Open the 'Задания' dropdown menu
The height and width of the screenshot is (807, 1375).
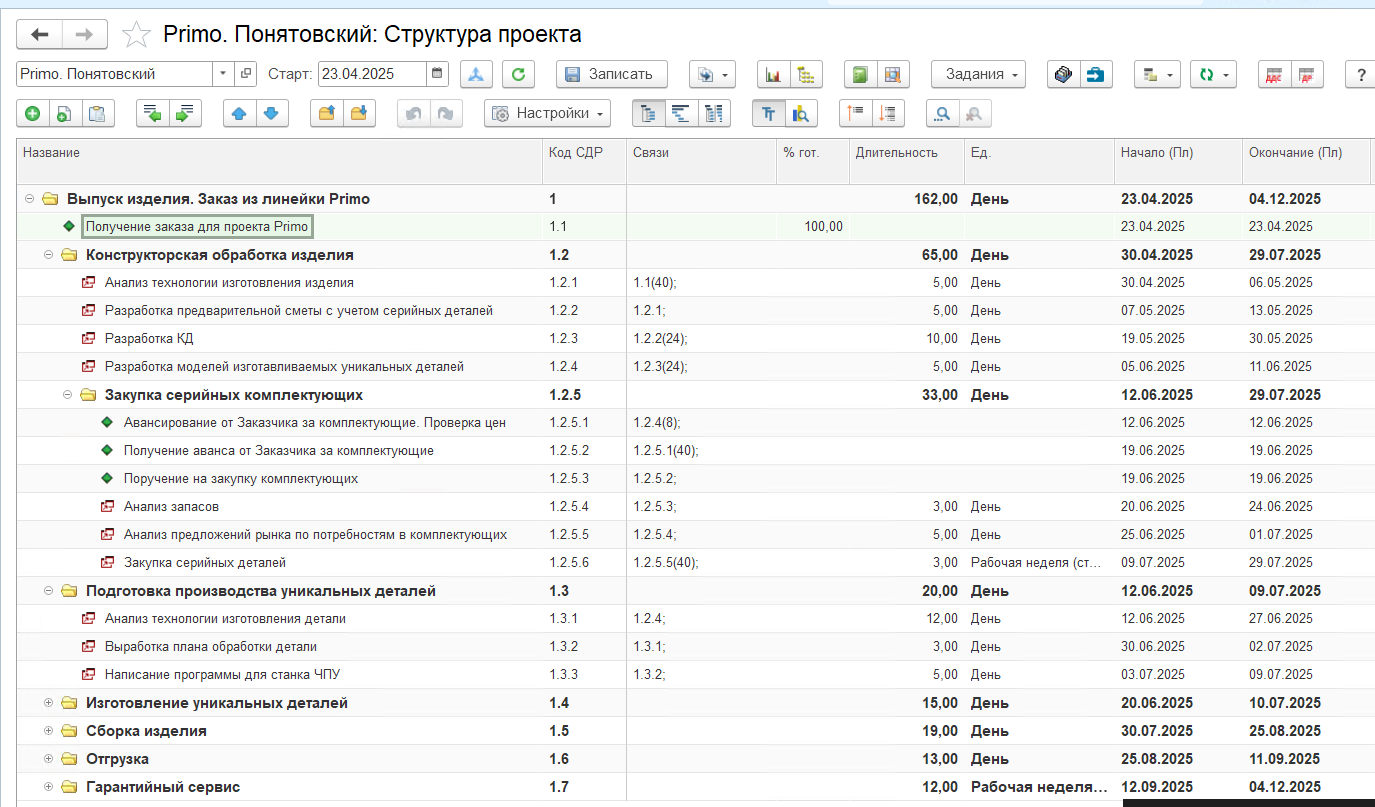tap(979, 74)
